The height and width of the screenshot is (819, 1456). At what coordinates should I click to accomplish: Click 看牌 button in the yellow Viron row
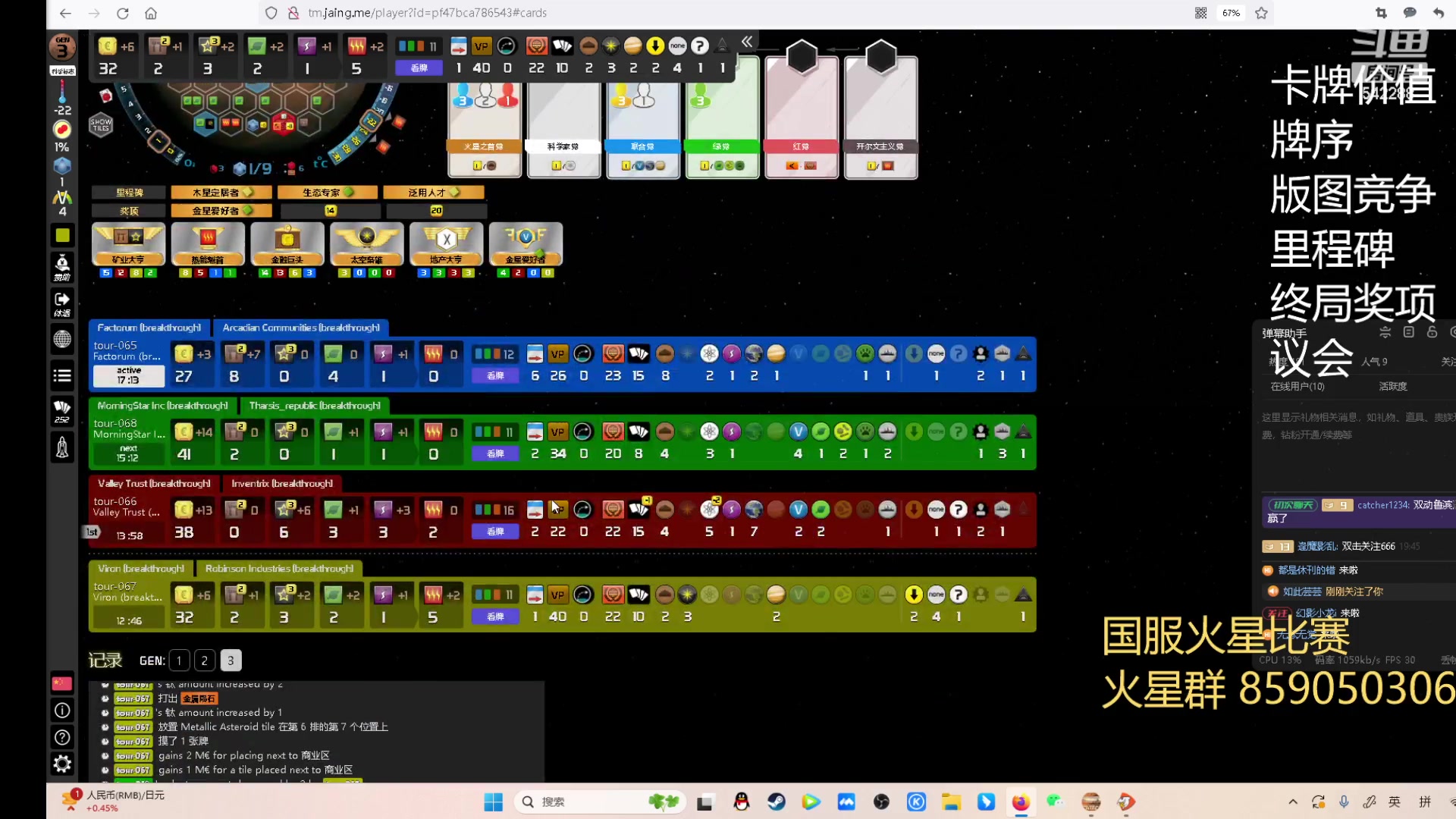pyautogui.click(x=495, y=617)
